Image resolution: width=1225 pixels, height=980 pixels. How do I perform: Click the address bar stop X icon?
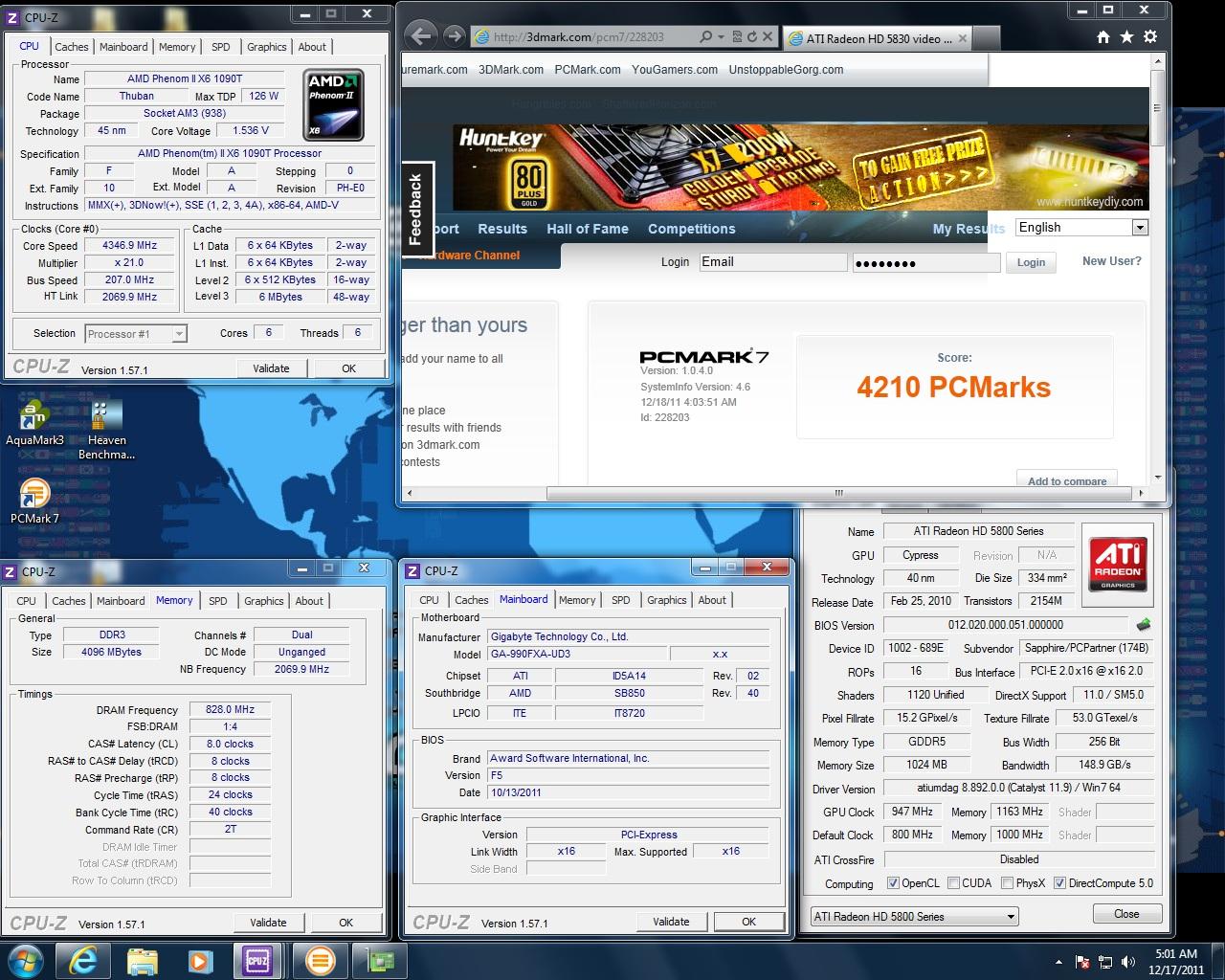[768, 37]
